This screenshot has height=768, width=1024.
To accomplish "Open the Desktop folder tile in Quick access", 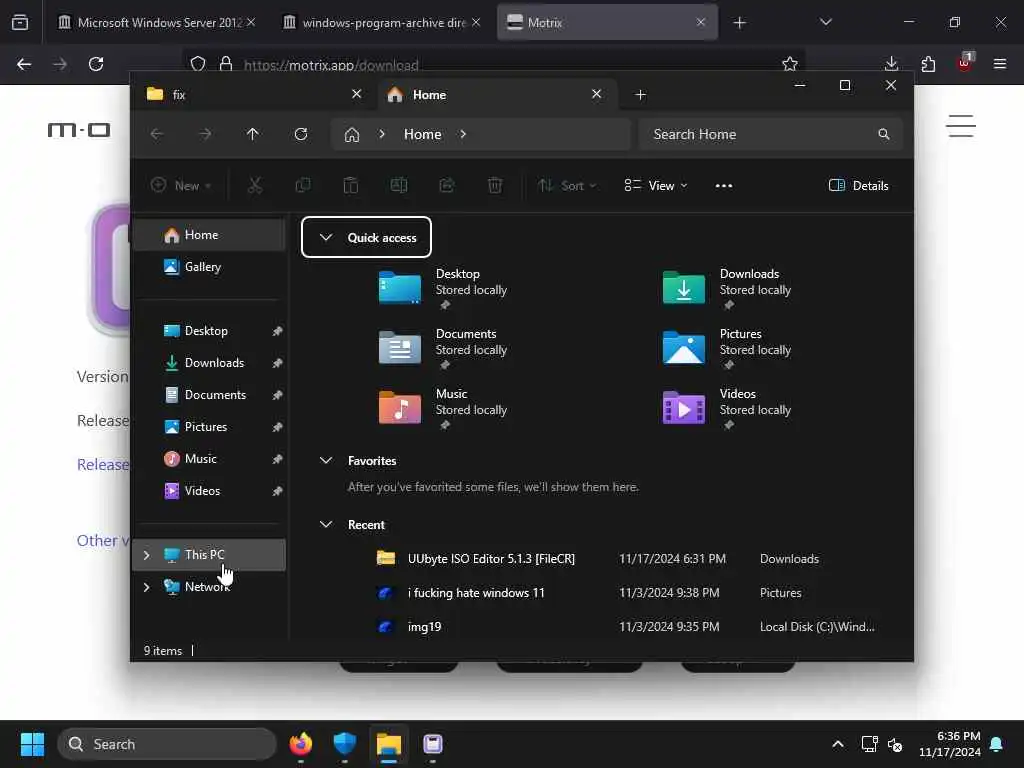I will pos(444,287).
